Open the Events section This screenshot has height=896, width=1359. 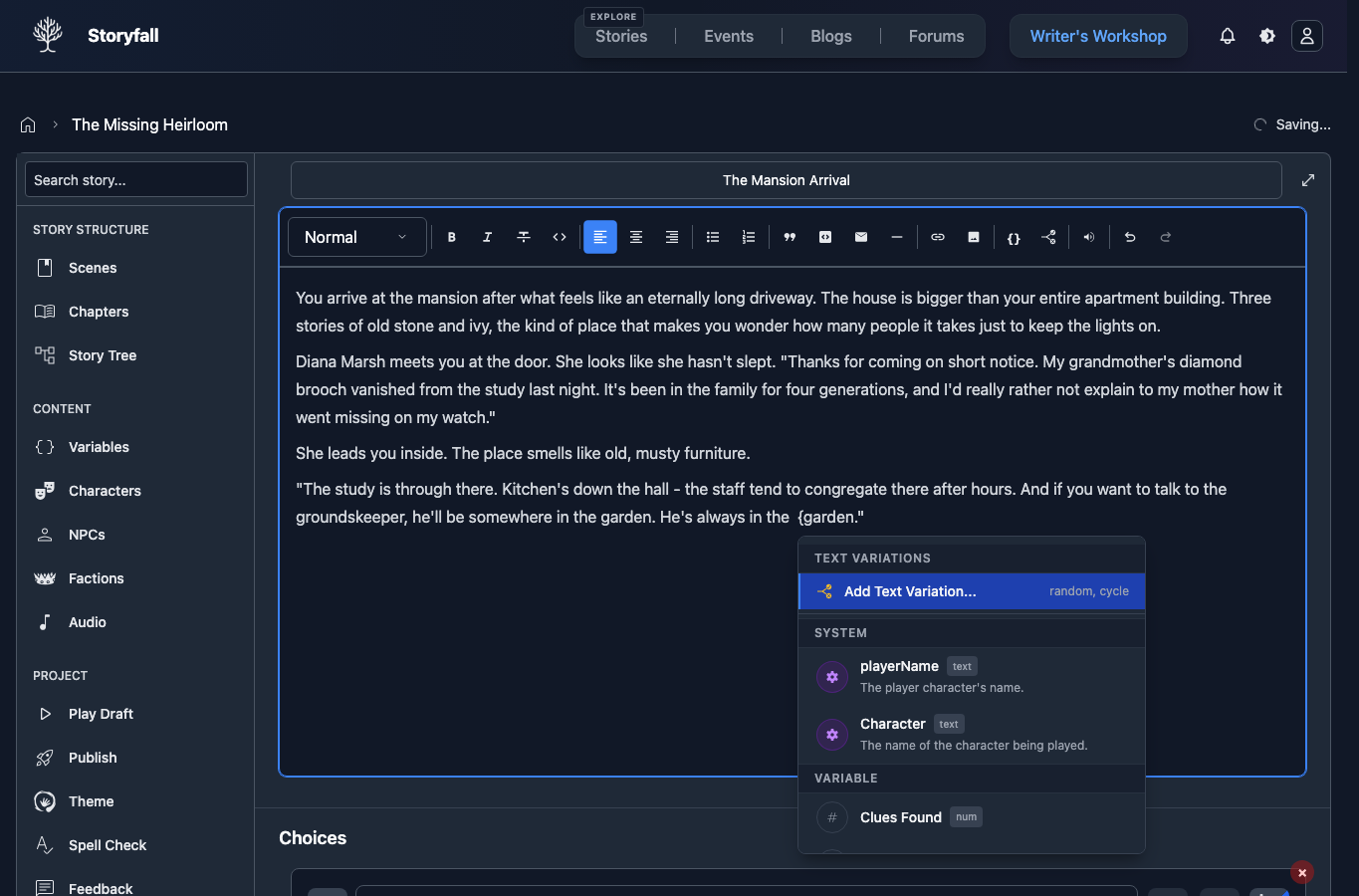point(728,36)
